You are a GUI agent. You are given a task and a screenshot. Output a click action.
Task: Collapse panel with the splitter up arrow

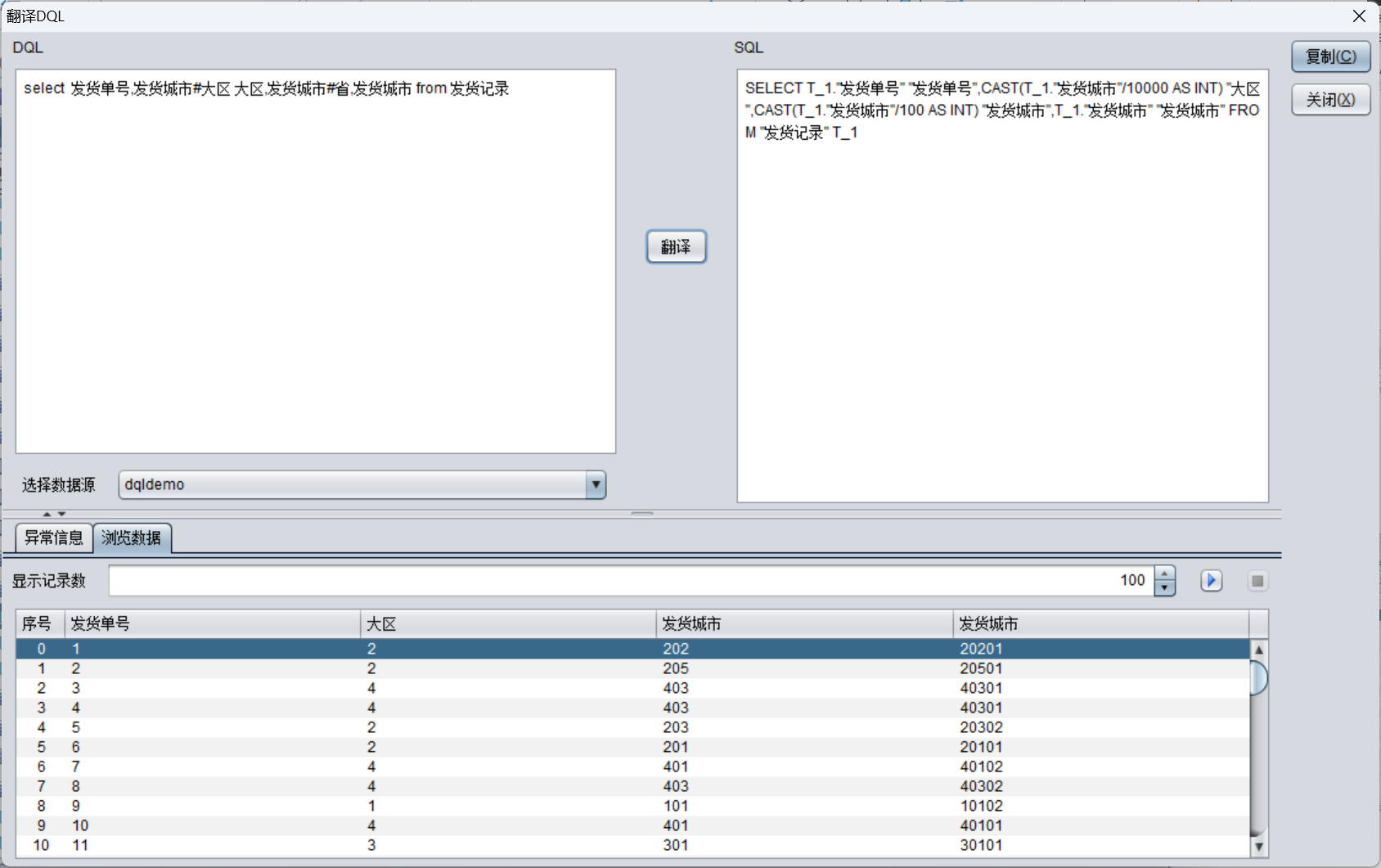pyautogui.click(x=47, y=514)
